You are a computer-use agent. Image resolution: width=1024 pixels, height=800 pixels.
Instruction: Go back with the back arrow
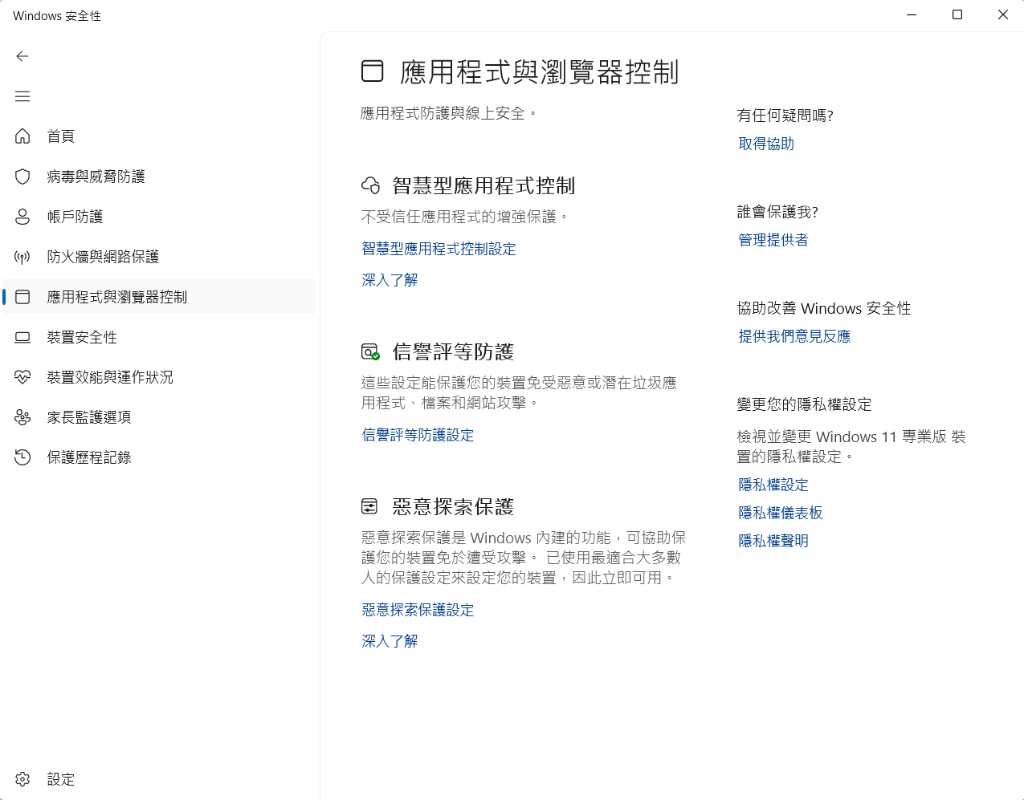(22, 56)
